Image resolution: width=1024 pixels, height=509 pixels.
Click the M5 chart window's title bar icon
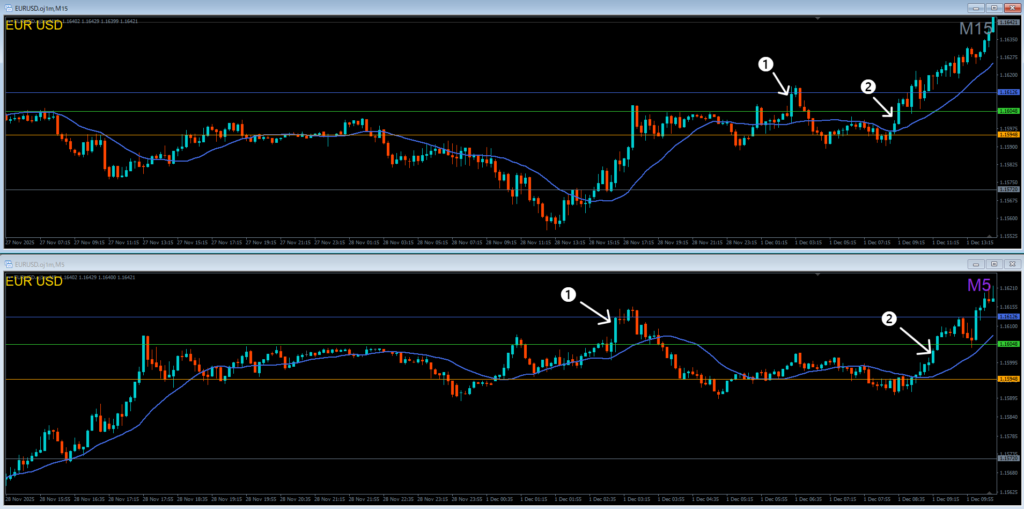point(9,263)
